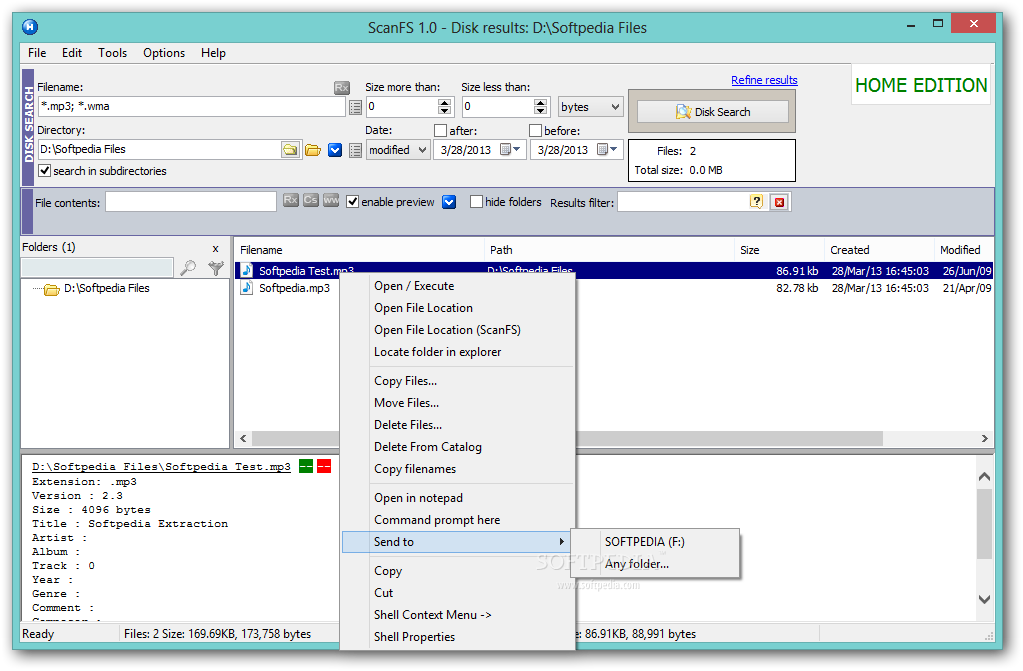
Task: Enable the 'before:' date checkbox
Action: [x=536, y=131]
